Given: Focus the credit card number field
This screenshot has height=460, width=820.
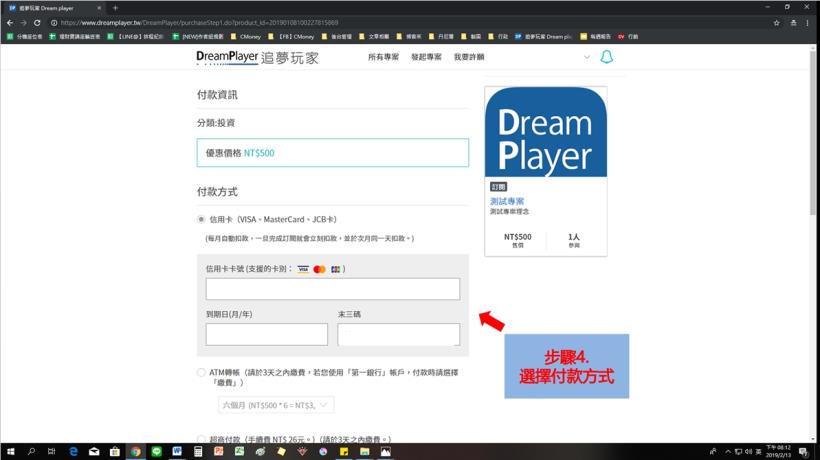Looking at the screenshot, I should coord(333,289).
